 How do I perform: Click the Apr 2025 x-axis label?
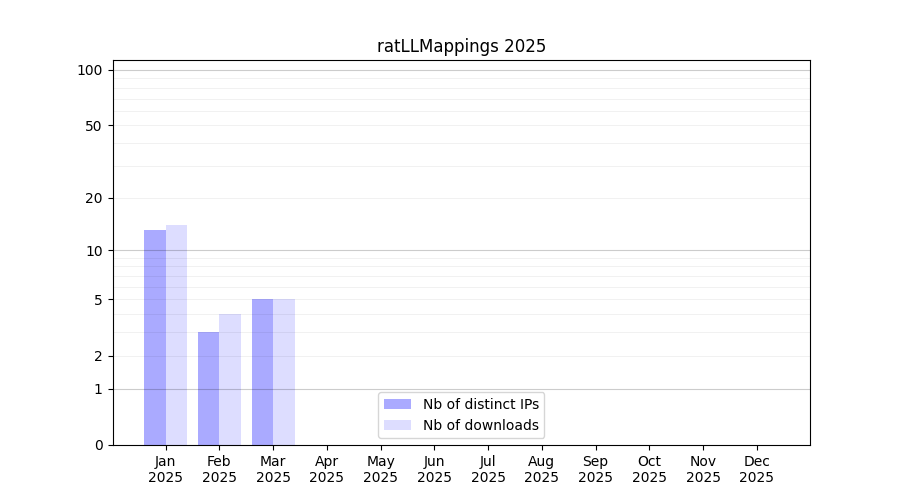click(x=327, y=469)
